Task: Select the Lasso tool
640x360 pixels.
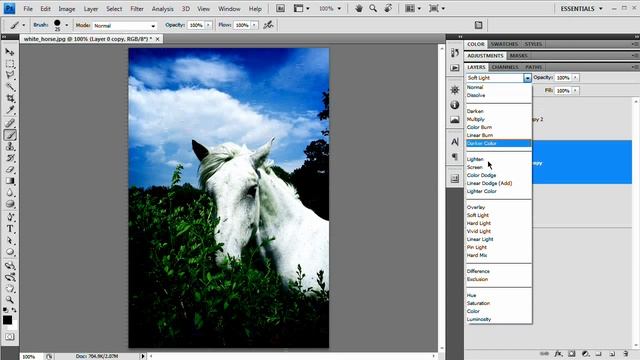Action: pyautogui.click(x=10, y=76)
